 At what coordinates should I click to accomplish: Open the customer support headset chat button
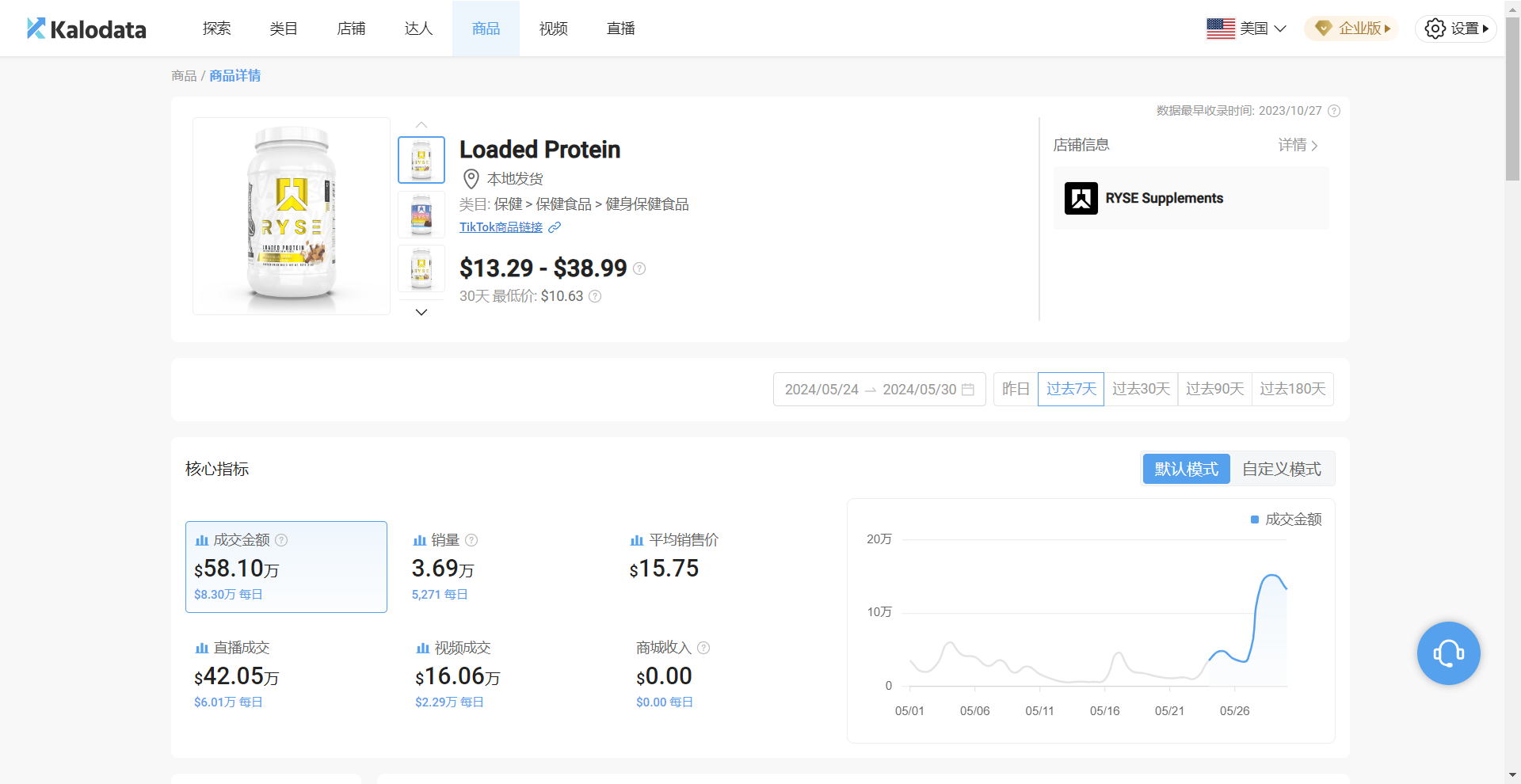pyautogui.click(x=1448, y=653)
